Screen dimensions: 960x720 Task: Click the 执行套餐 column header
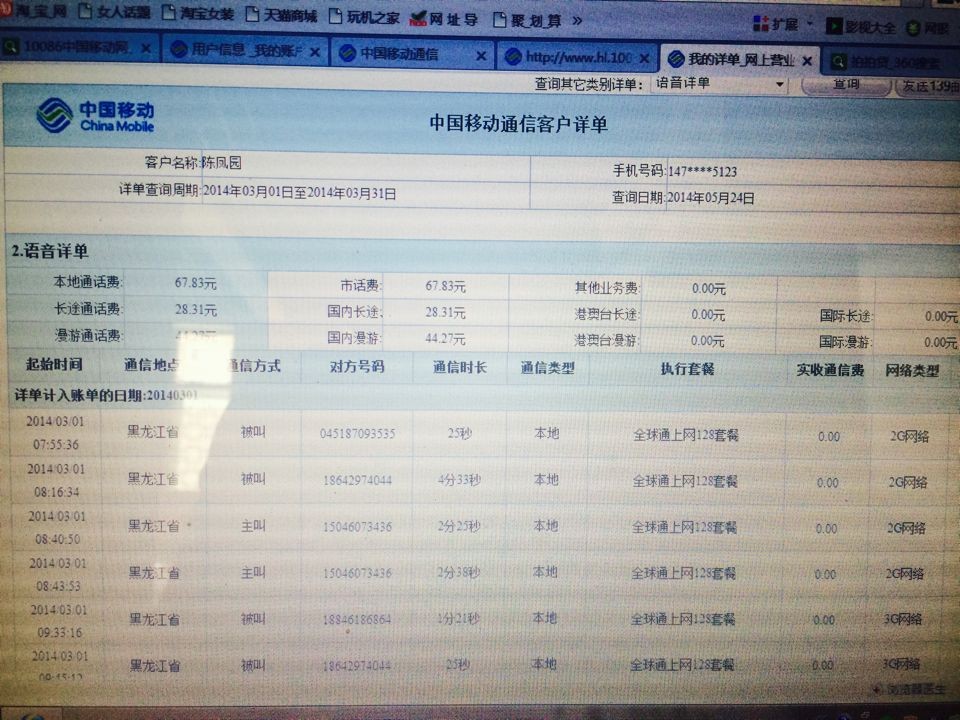688,369
